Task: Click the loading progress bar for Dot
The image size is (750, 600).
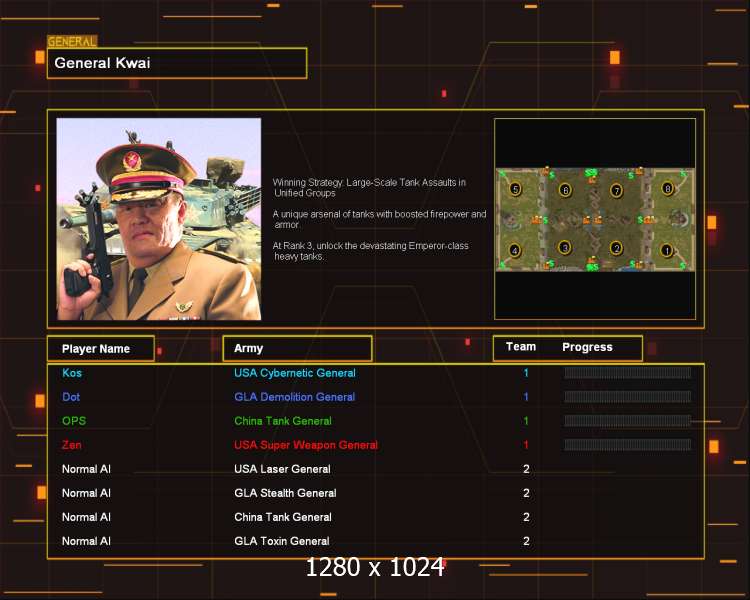Action: click(x=627, y=397)
